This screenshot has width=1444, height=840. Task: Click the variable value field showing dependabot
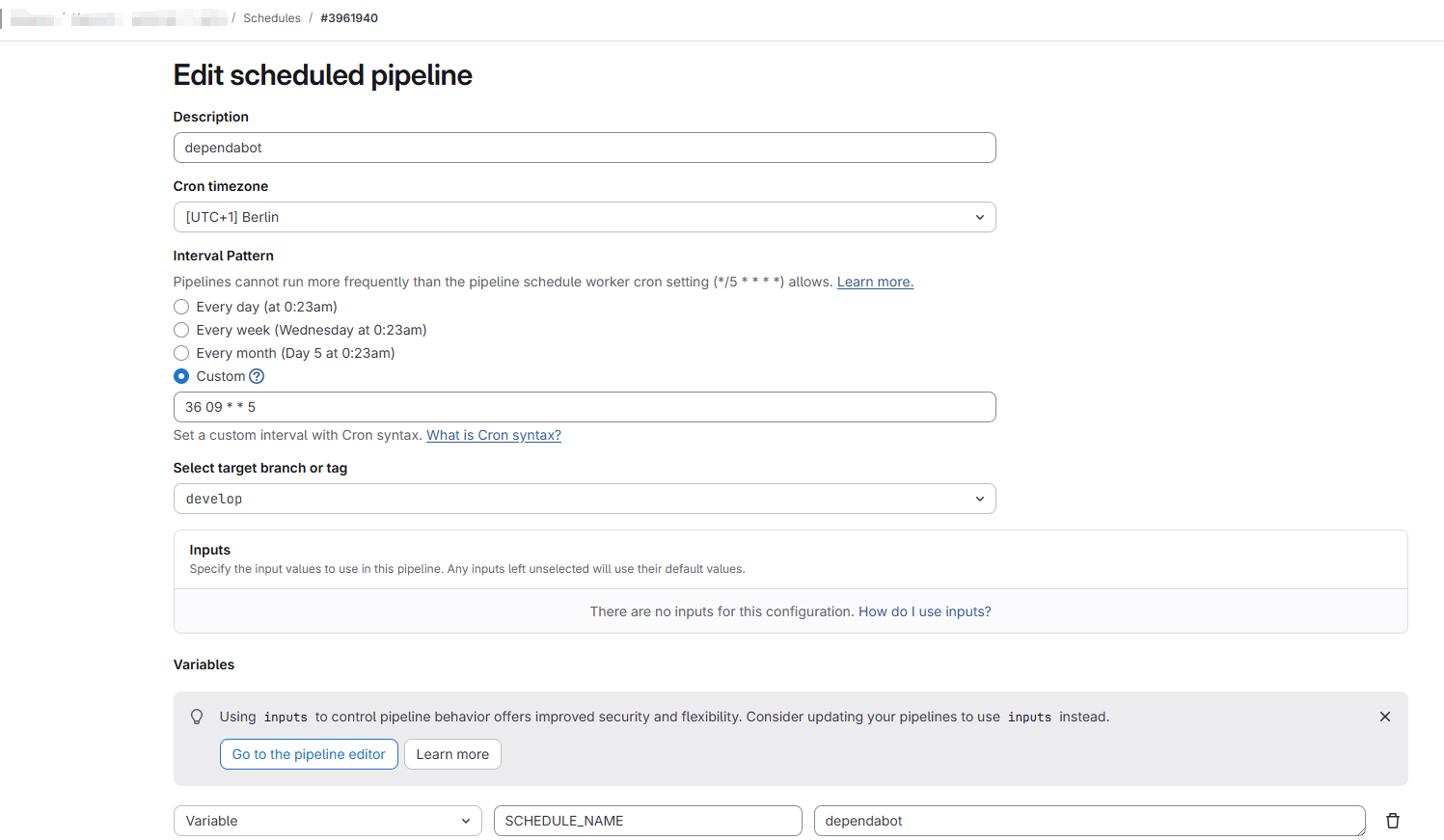point(1090,821)
